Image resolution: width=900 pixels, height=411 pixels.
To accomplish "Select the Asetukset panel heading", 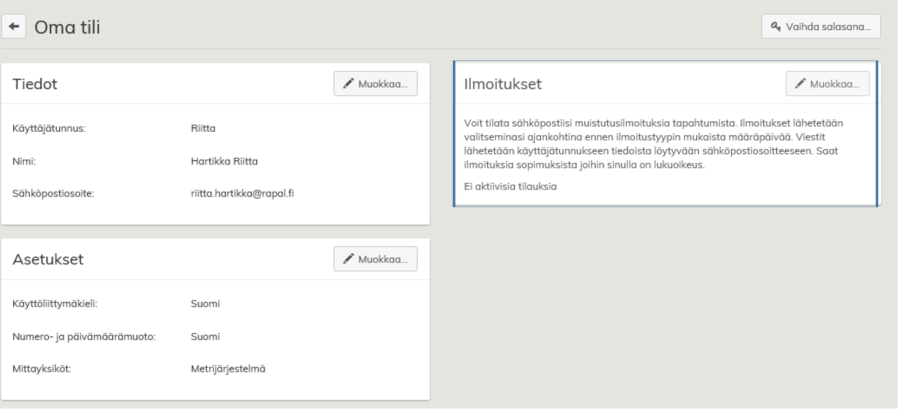I will click(x=47, y=260).
